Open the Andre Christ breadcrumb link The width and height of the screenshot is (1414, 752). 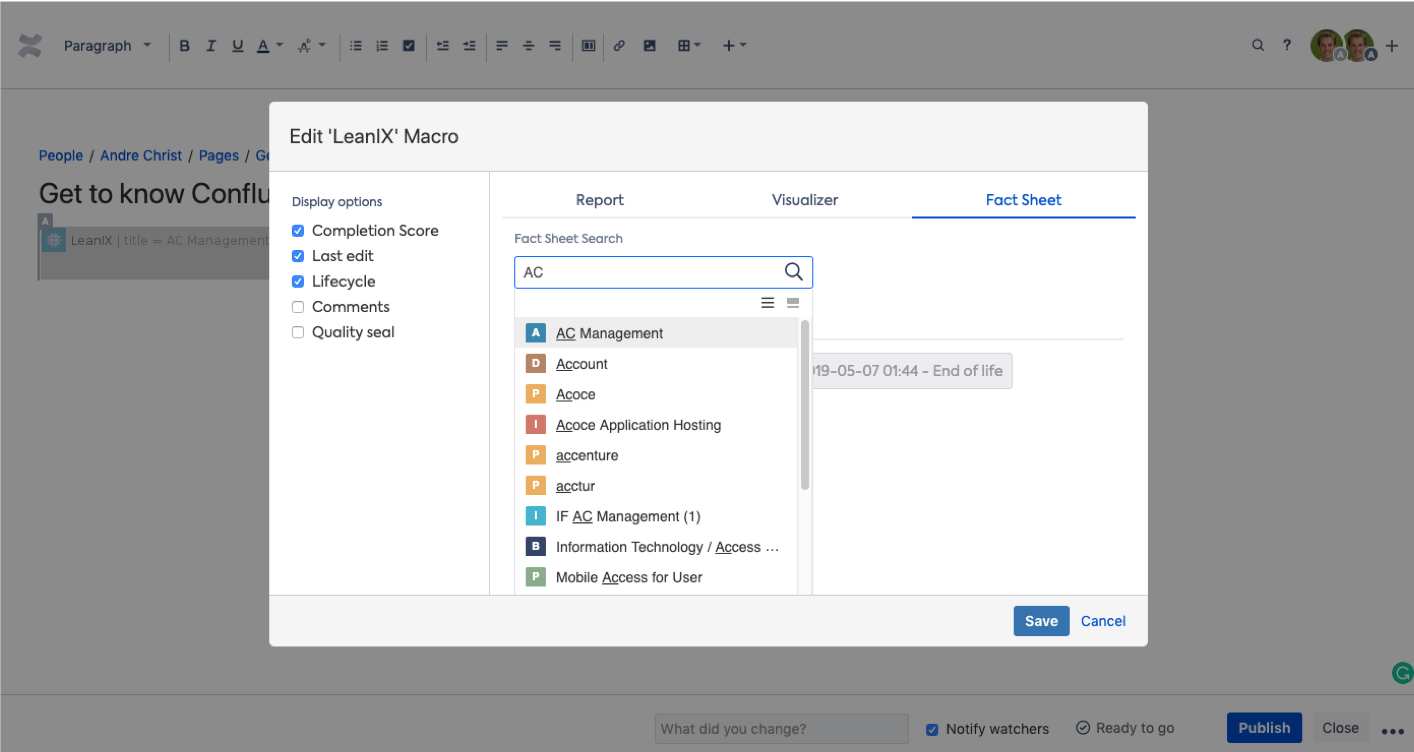tap(141, 155)
